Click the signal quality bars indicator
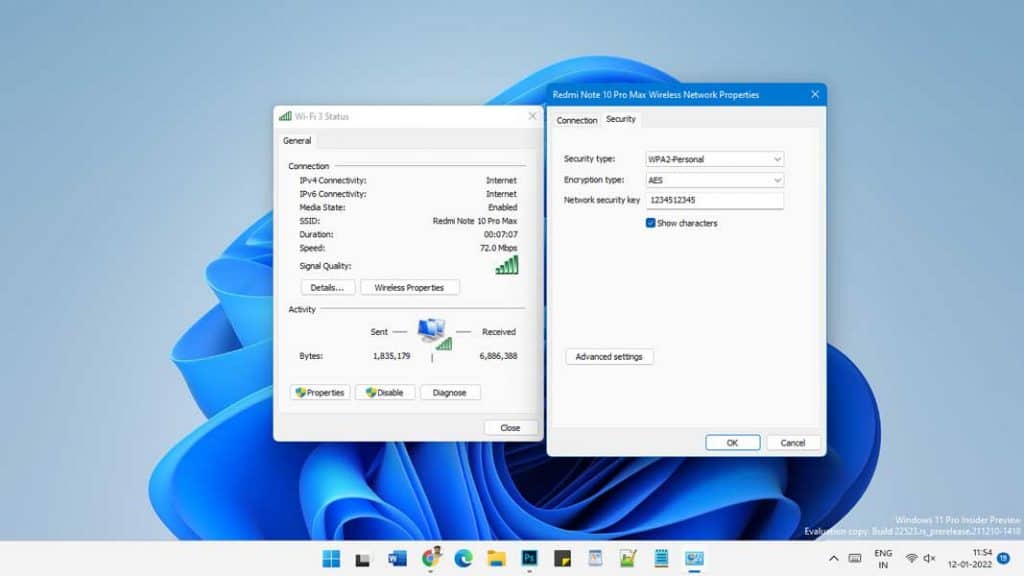 [x=505, y=264]
